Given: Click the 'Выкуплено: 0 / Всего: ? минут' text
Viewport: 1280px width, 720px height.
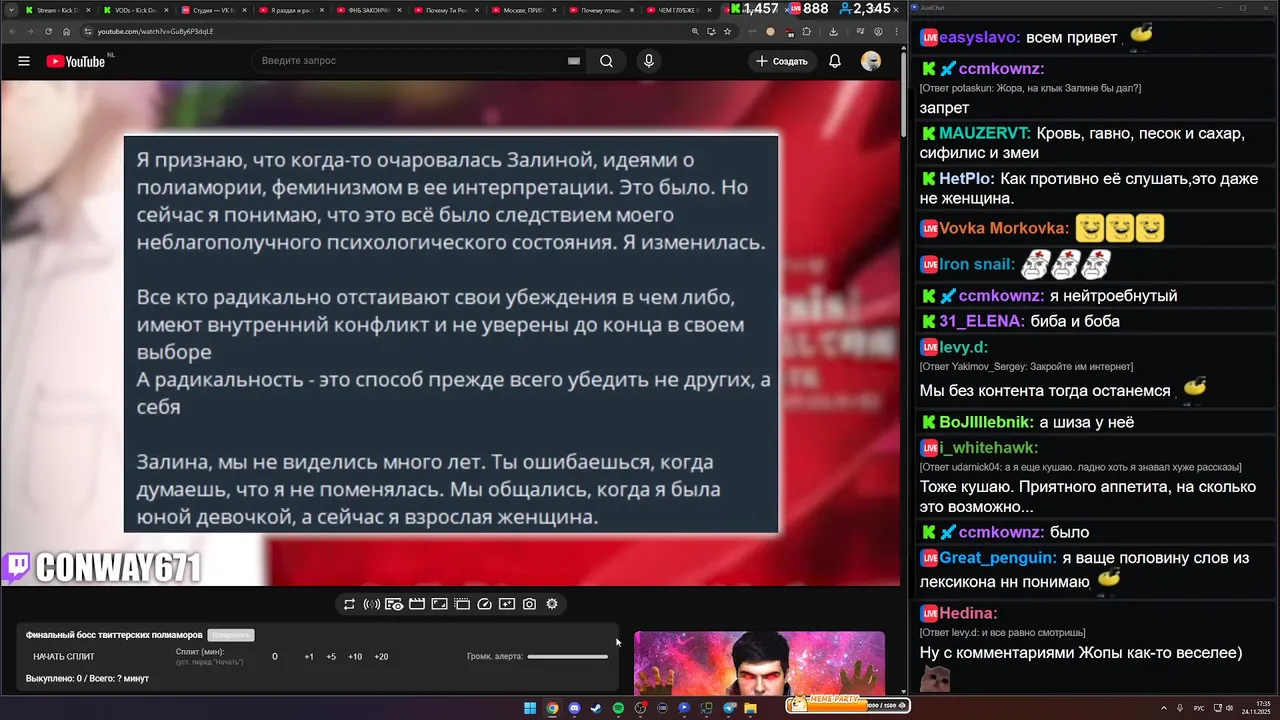Looking at the screenshot, I should coord(87,679).
